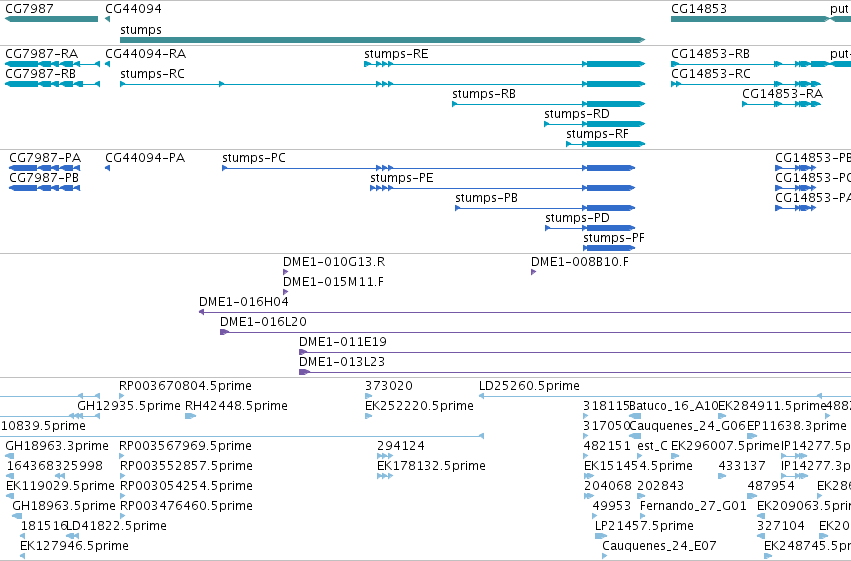Click the EP11638.3prime label
Screen dimensions: 851x561
coord(796,426)
